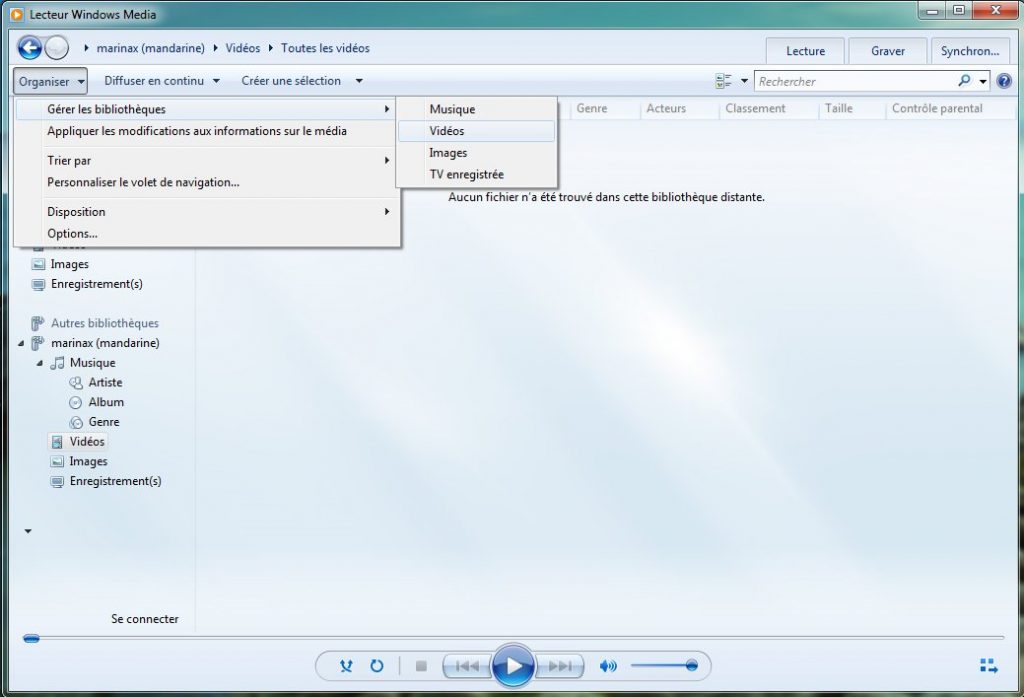The width and height of the screenshot is (1024, 697).
Task: Click the Genre column header
Action: pos(592,108)
